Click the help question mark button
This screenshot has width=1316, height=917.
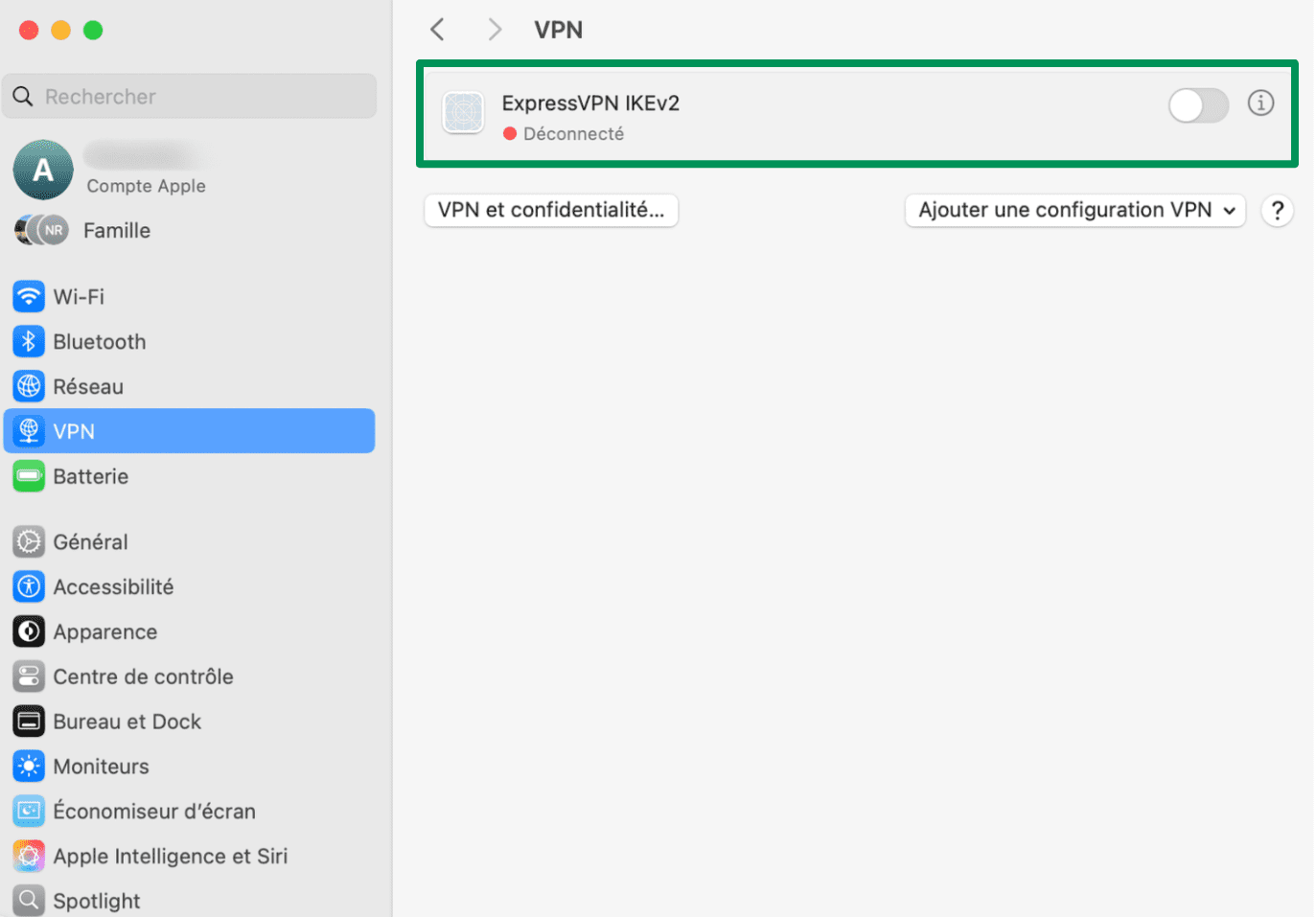pyautogui.click(x=1277, y=211)
